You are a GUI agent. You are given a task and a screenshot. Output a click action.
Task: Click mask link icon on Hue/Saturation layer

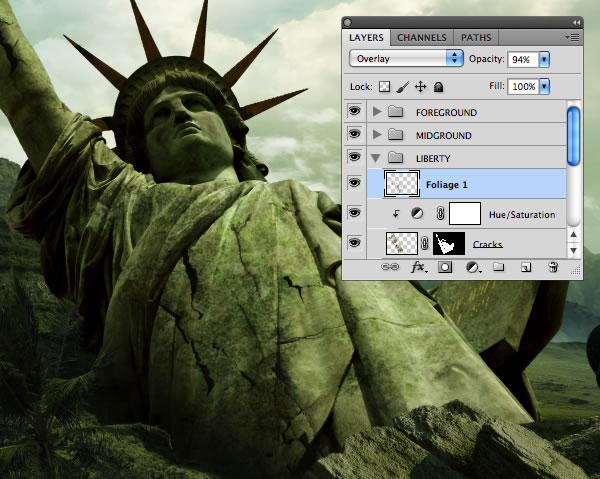pyautogui.click(x=440, y=213)
